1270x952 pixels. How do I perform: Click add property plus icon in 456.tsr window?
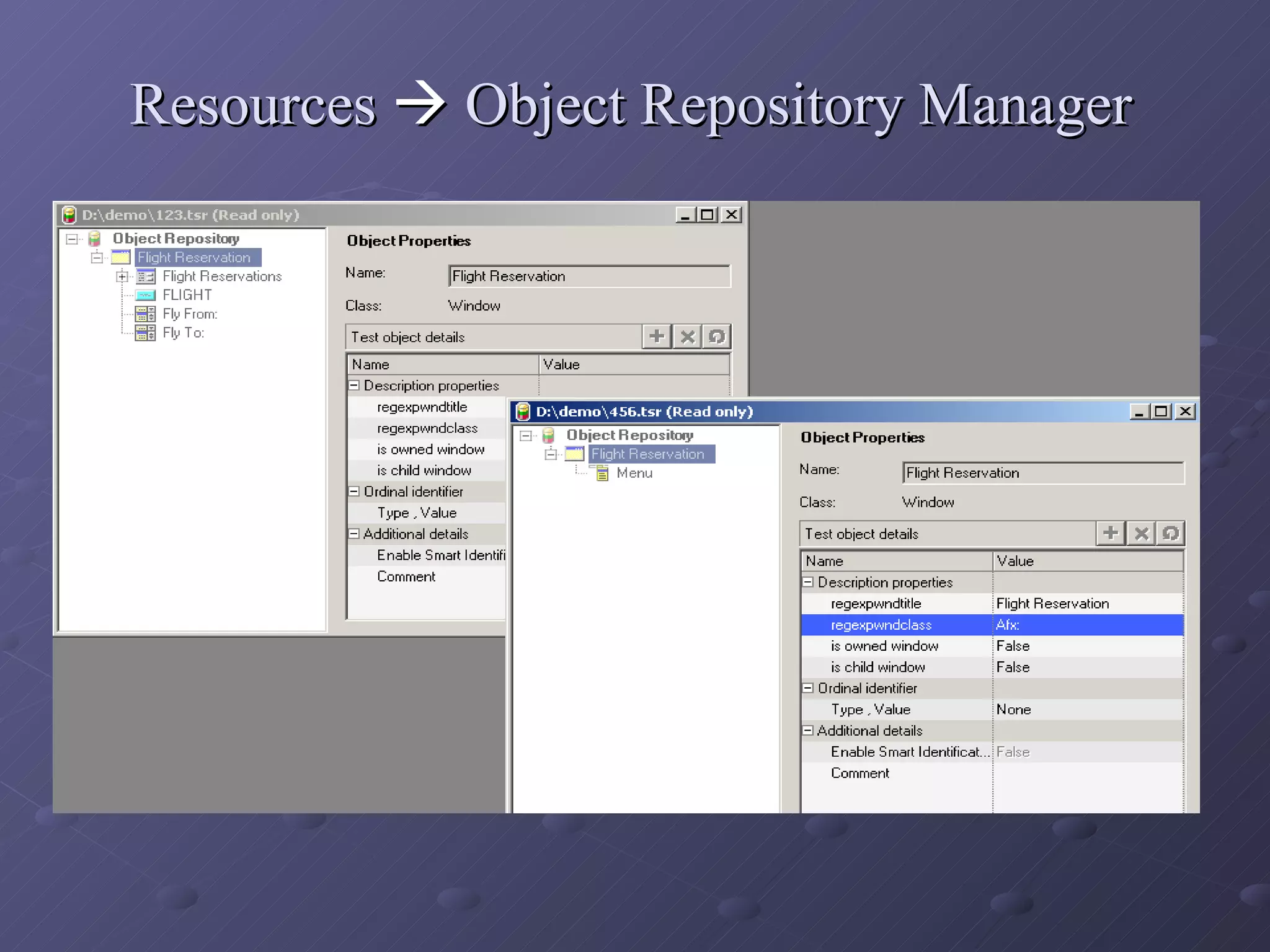(1111, 533)
